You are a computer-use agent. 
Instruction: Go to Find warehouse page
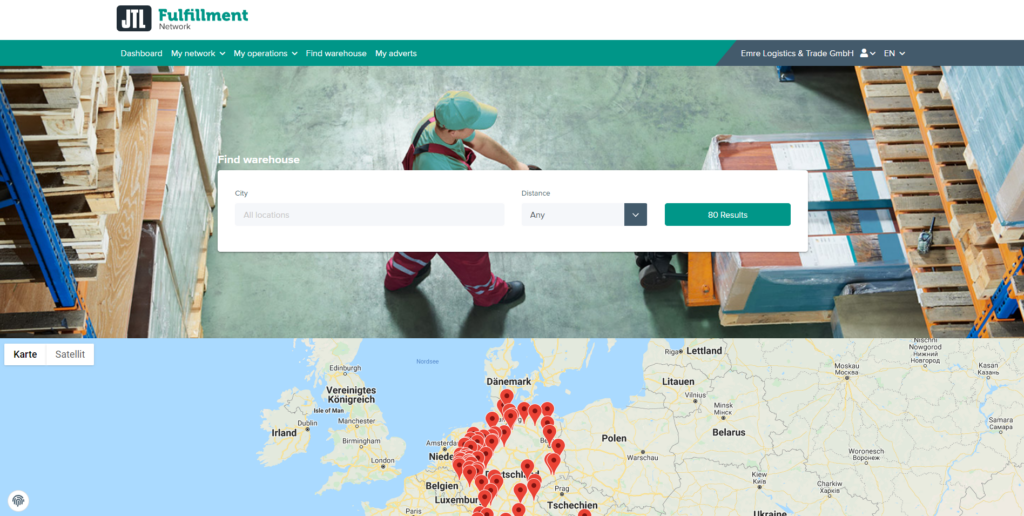click(x=336, y=54)
